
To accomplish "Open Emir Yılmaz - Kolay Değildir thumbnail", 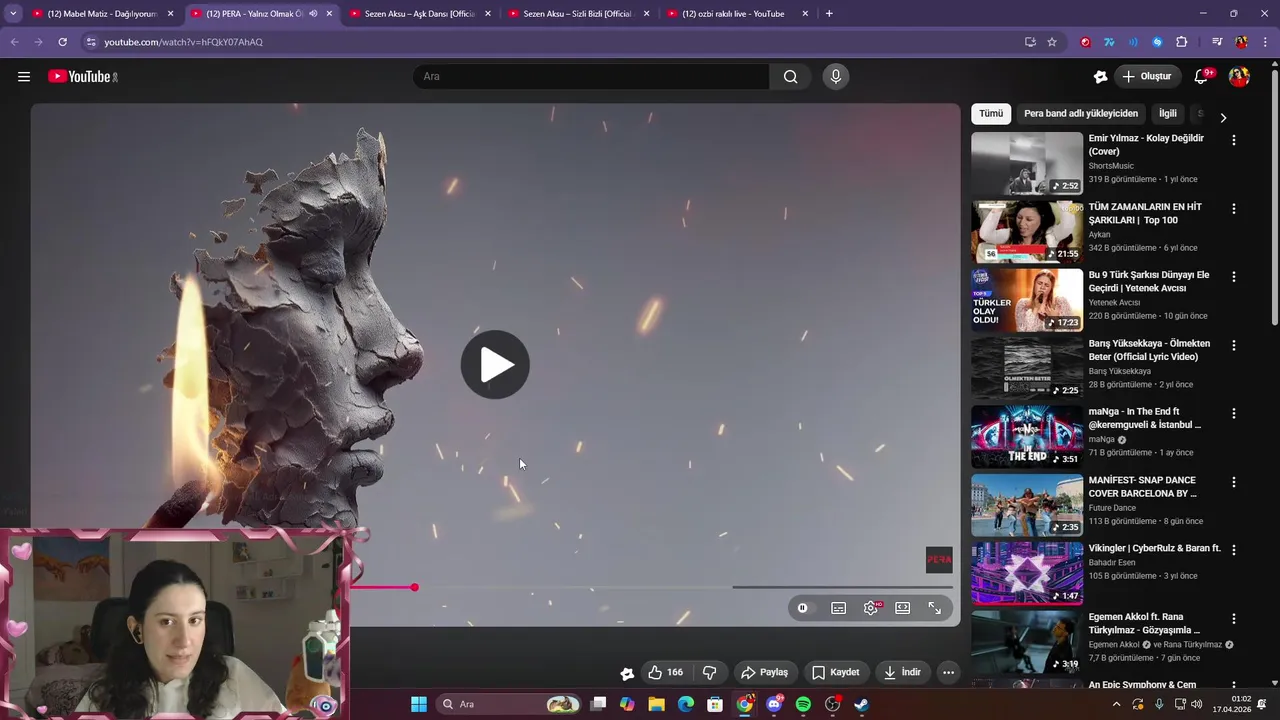I will [x=1027, y=163].
